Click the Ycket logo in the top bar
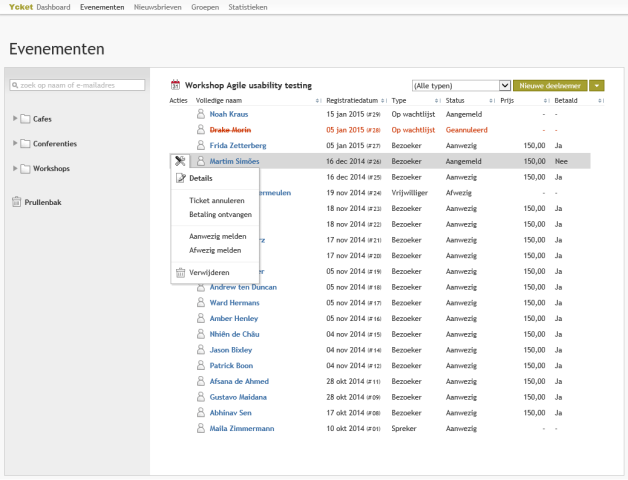 click(20, 7)
